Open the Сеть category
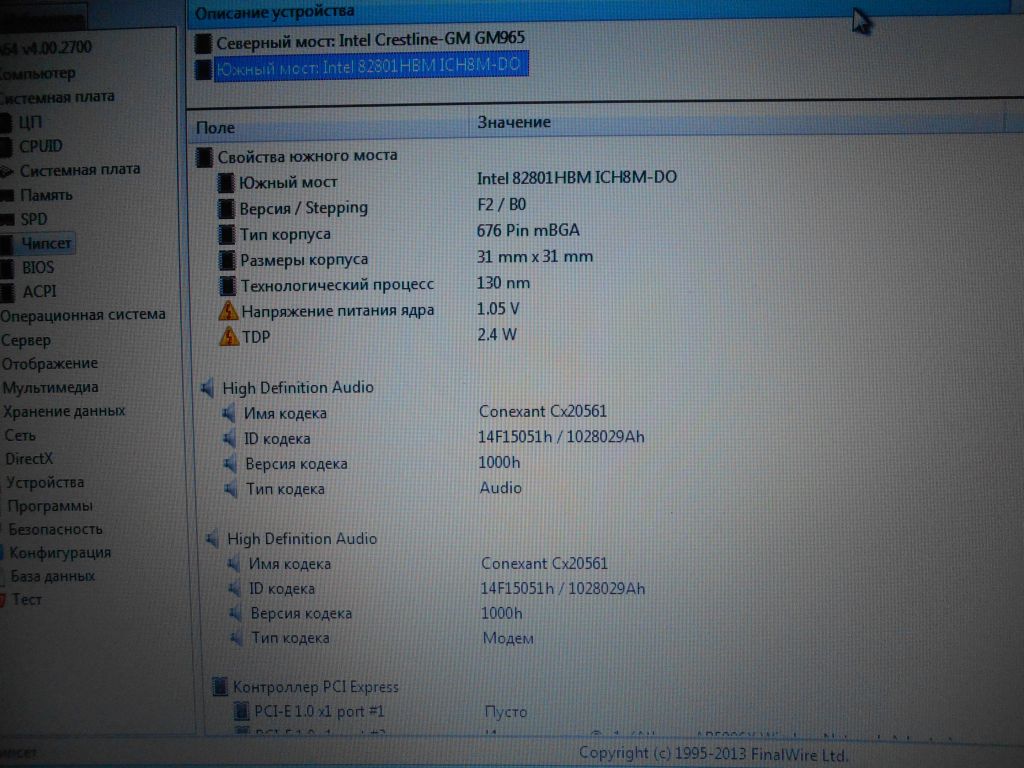Screen dimensions: 1024x768 click(20, 435)
